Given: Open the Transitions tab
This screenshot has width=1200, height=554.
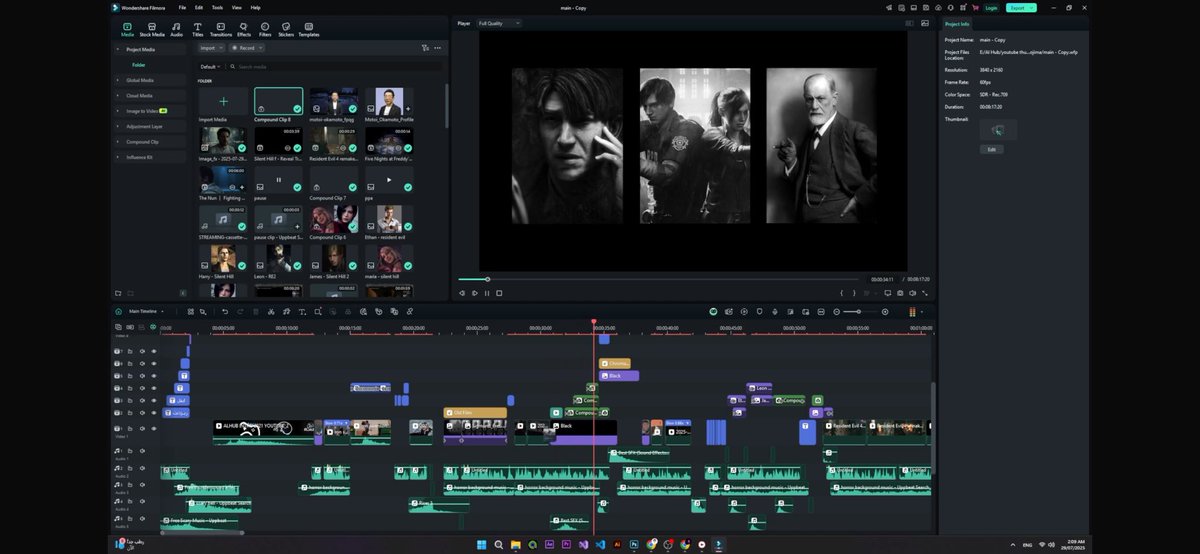Looking at the screenshot, I should pyautogui.click(x=221, y=30).
